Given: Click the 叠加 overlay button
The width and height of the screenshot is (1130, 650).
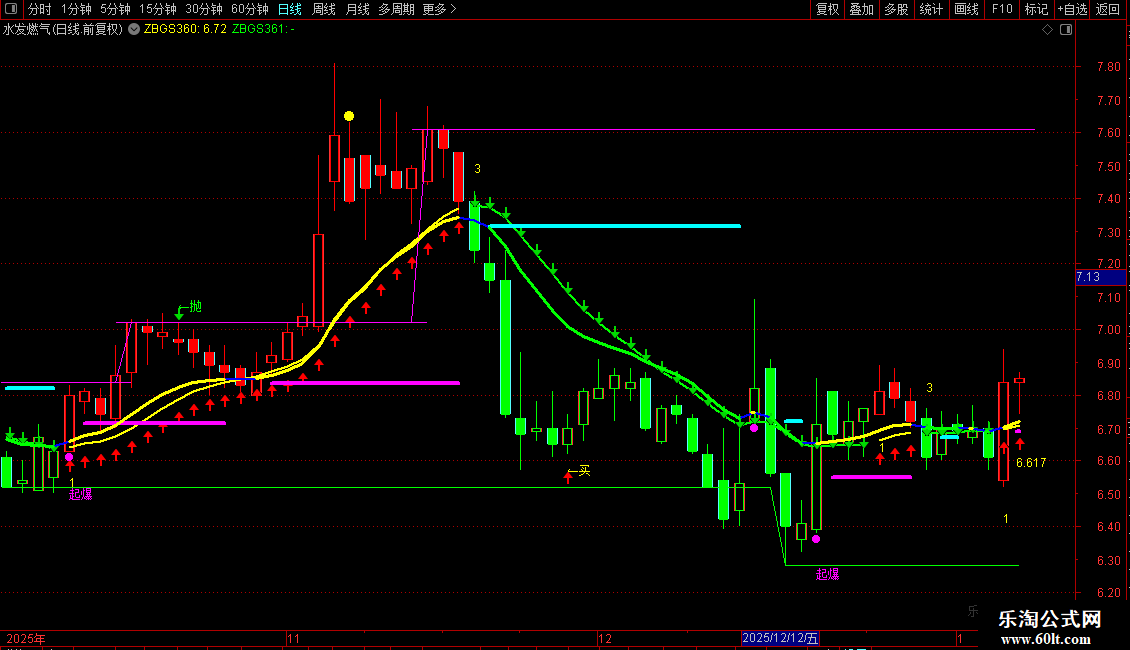Looking at the screenshot, I should [862, 9].
